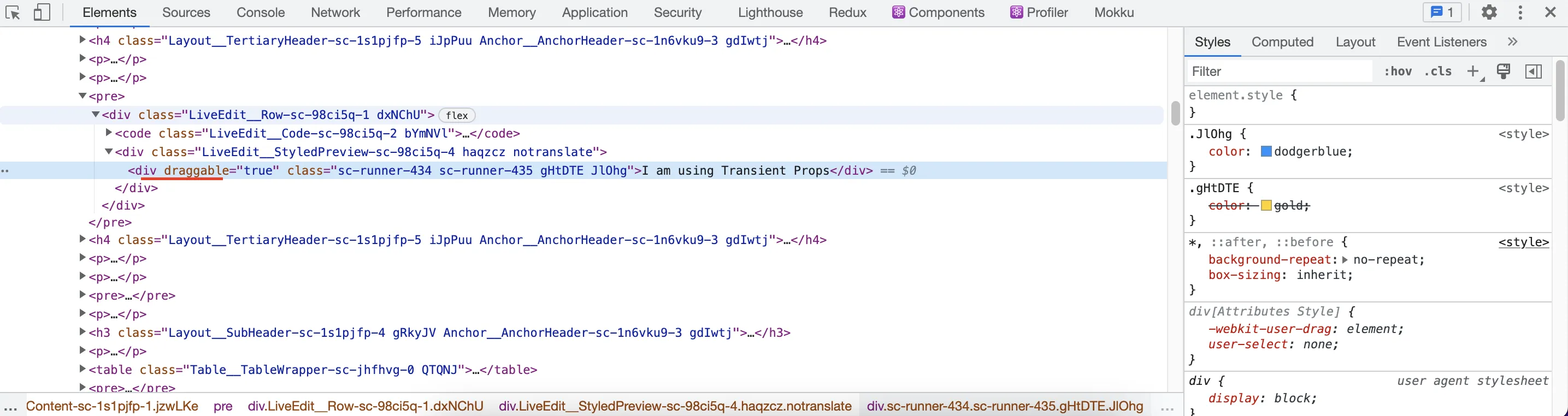Collapse the LiveEdit__Row div node
The width and height of the screenshot is (1568, 416).
pyautogui.click(x=96, y=114)
